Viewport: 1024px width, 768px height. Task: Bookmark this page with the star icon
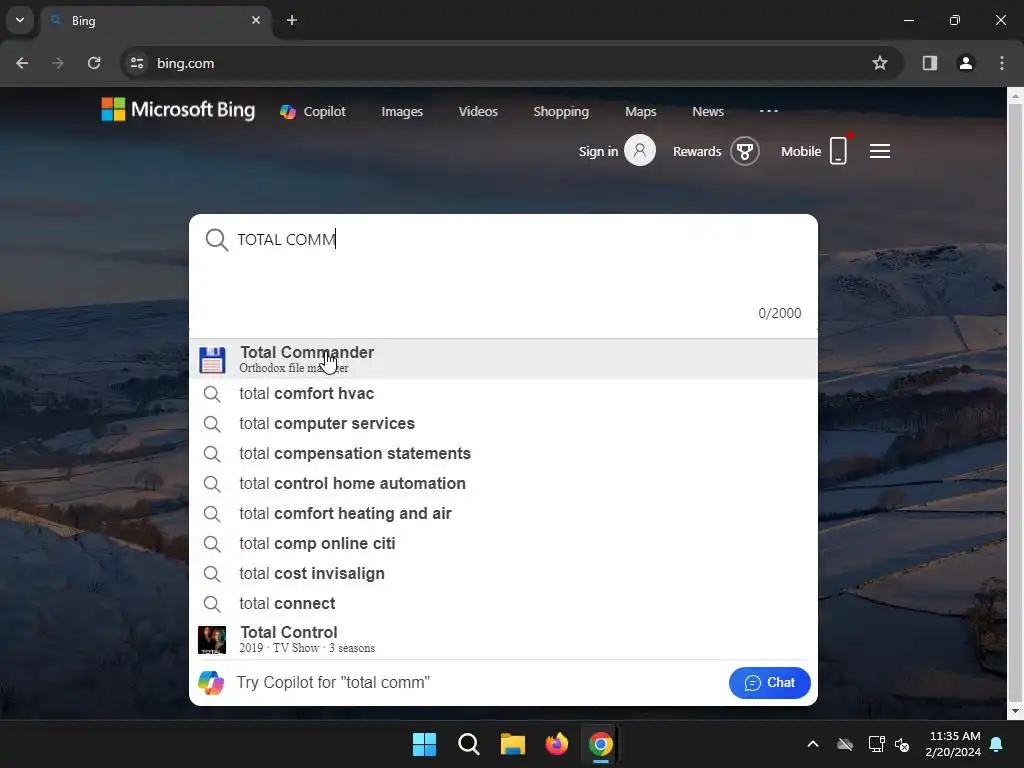coord(880,63)
